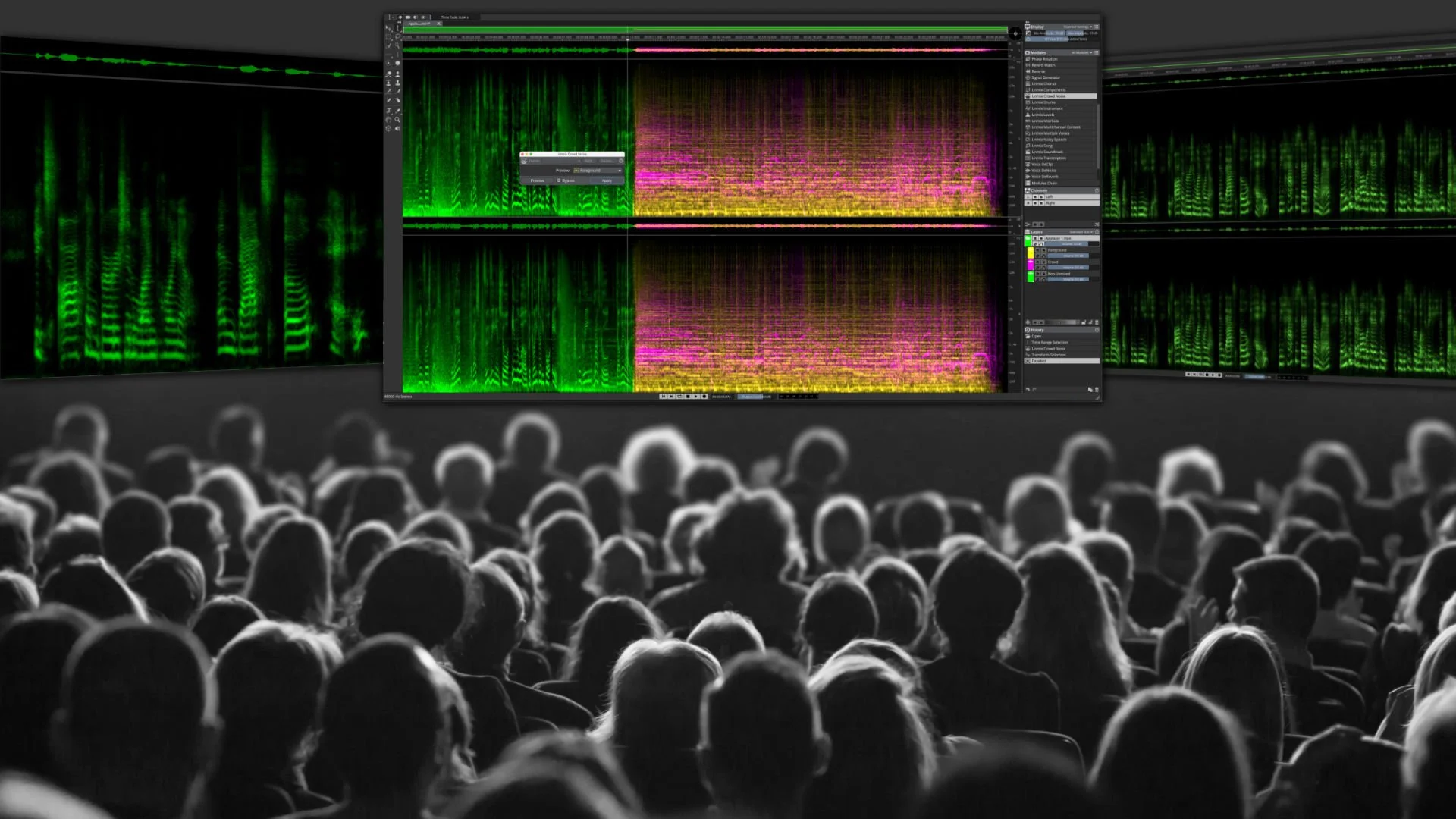1456x819 pixels.
Task: Open the All Modules filter dropdown
Action: tap(1081, 52)
